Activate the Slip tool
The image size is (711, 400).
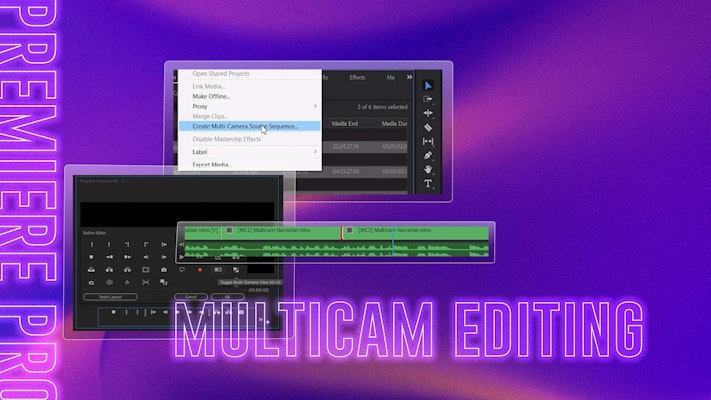[x=428, y=142]
